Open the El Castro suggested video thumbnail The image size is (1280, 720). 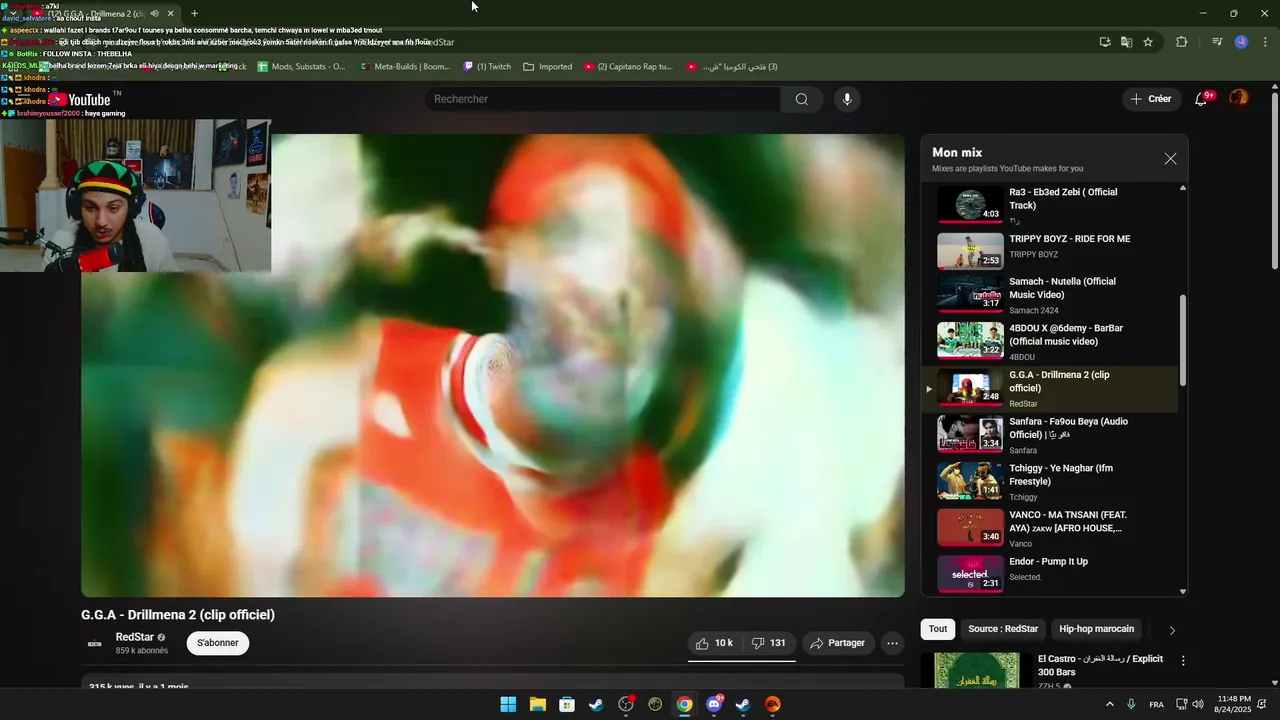(977, 671)
